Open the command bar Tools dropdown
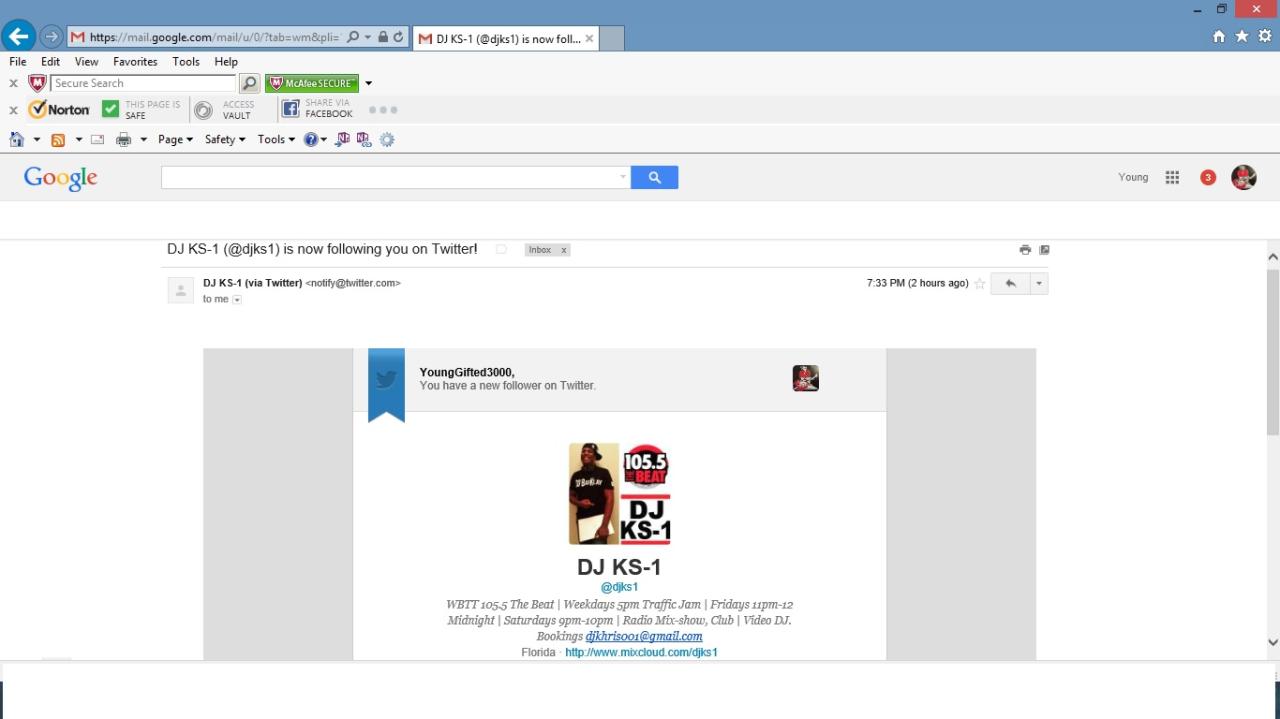The height and width of the screenshot is (719, 1280). pyautogui.click(x=276, y=140)
